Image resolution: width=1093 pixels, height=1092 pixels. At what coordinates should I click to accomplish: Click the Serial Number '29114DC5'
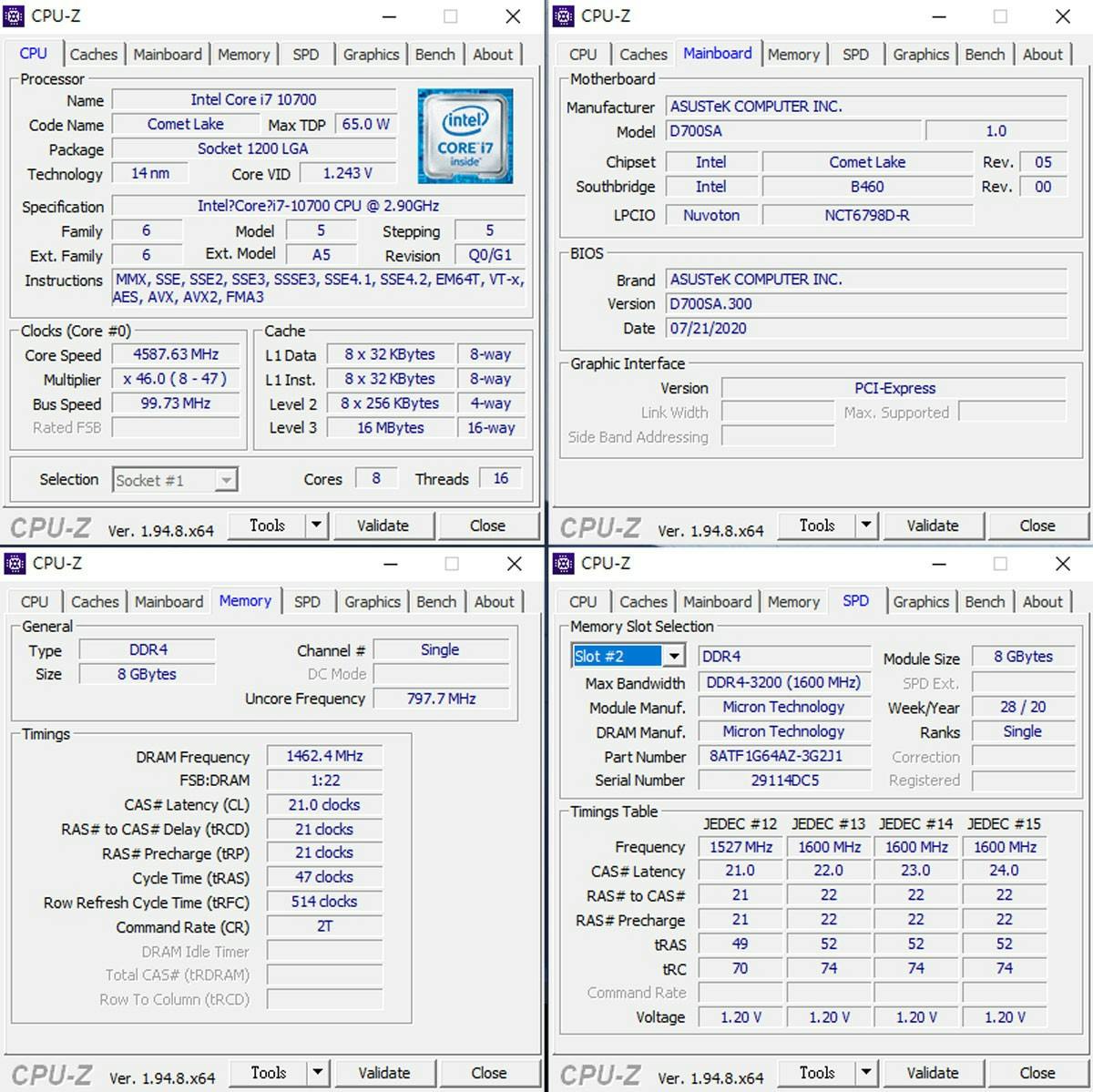[784, 781]
